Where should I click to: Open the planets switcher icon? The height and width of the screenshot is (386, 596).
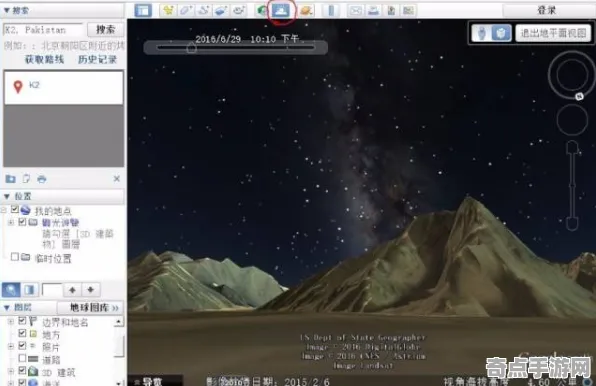click(306, 10)
